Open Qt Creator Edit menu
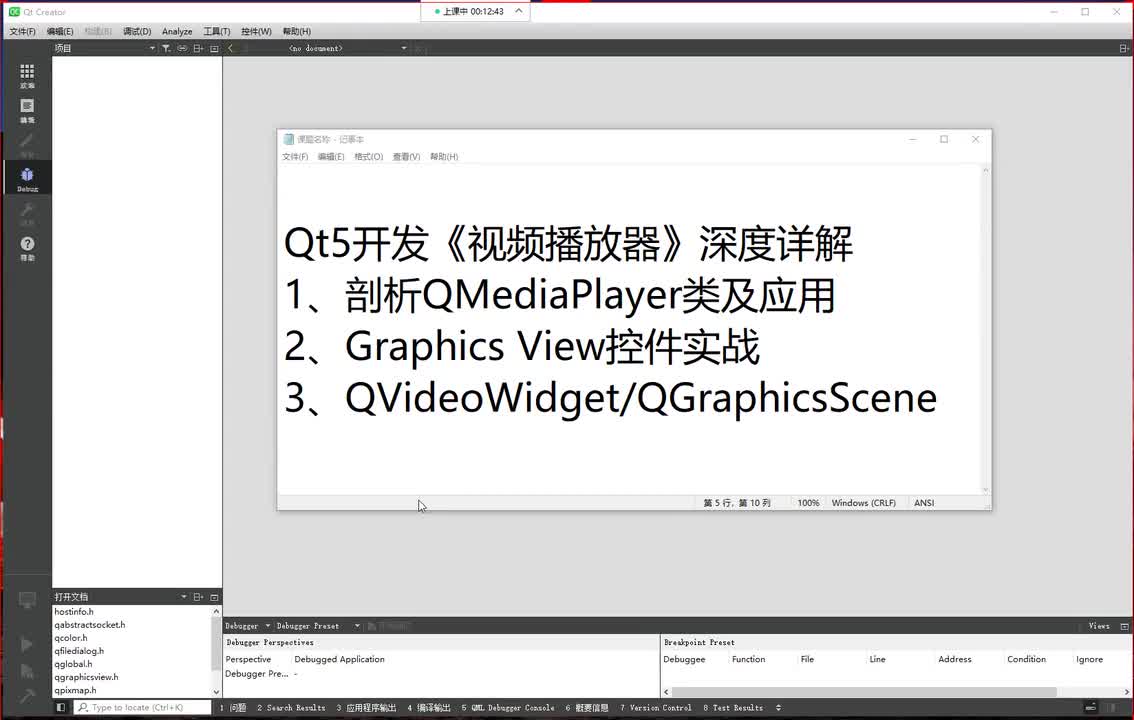 [60, 31]
